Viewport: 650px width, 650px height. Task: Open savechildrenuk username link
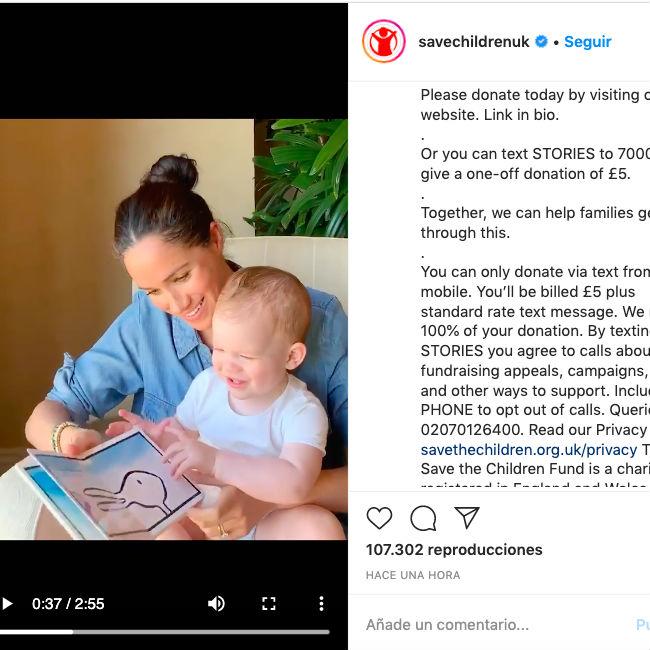474,41
